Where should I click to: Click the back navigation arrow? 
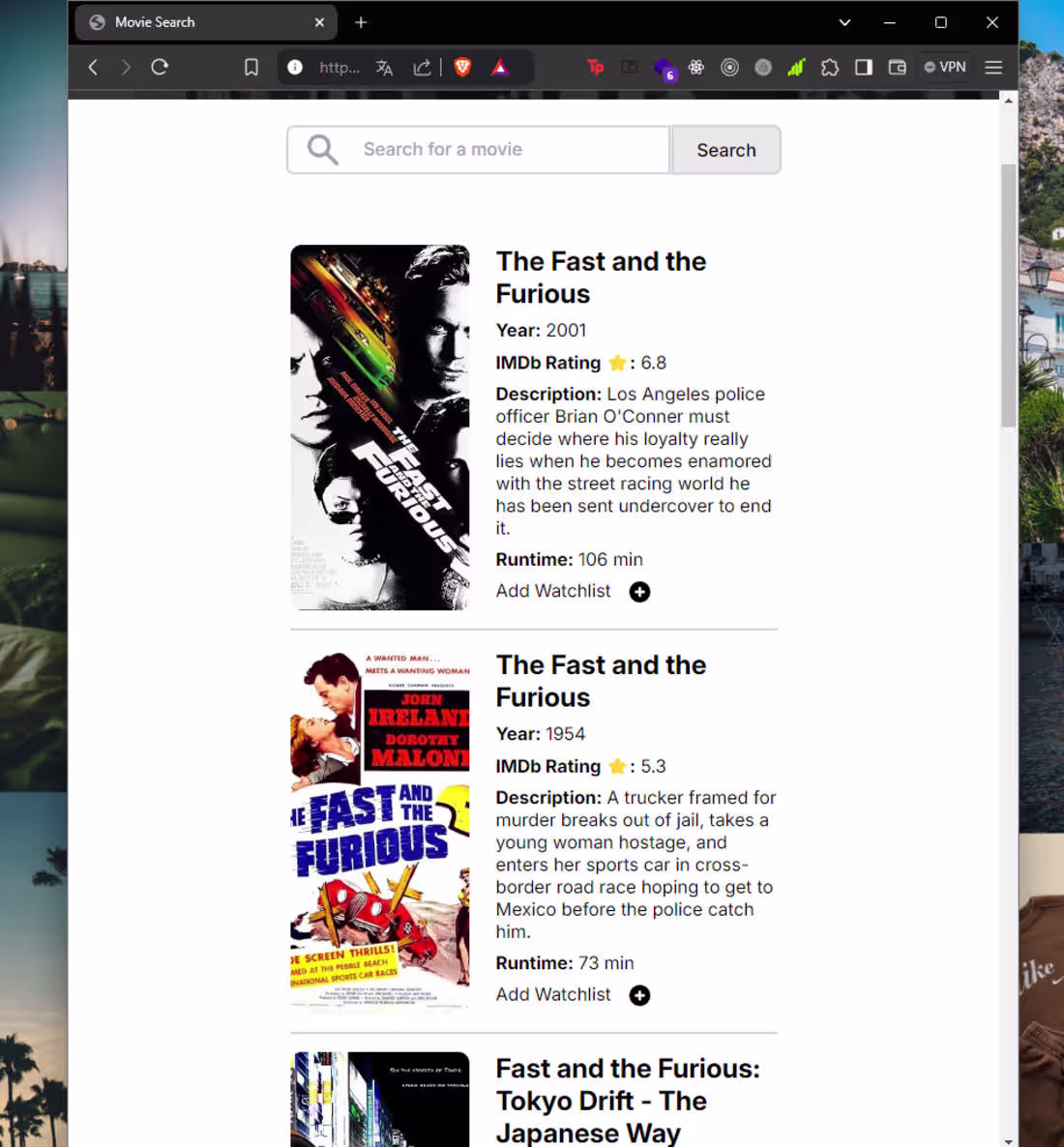(x=93, y=67)
